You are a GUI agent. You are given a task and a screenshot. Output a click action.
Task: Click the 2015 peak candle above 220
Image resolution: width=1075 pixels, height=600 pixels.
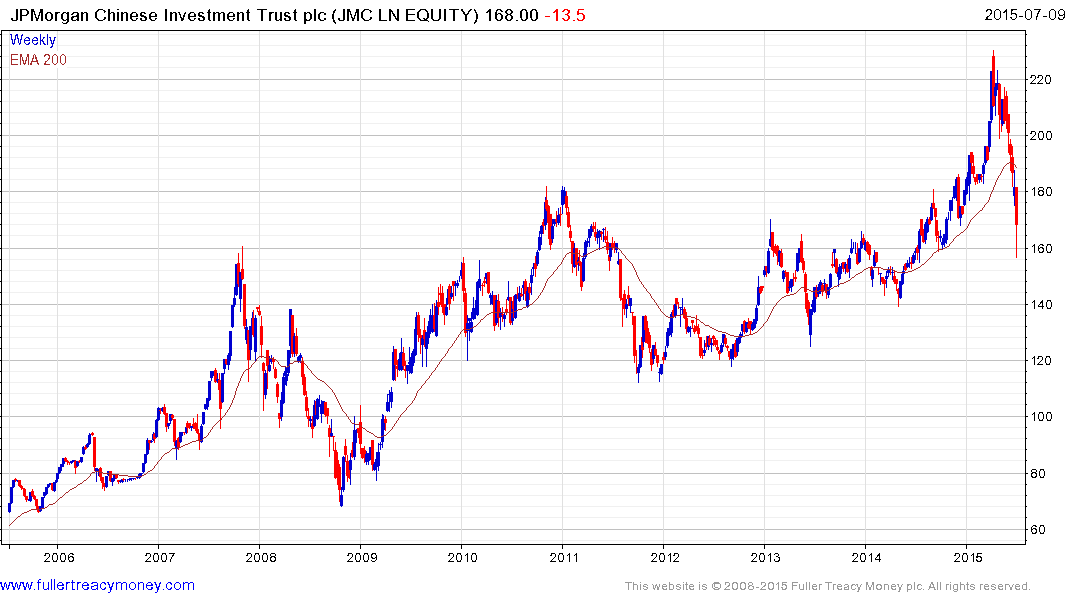tap(993, 79)
